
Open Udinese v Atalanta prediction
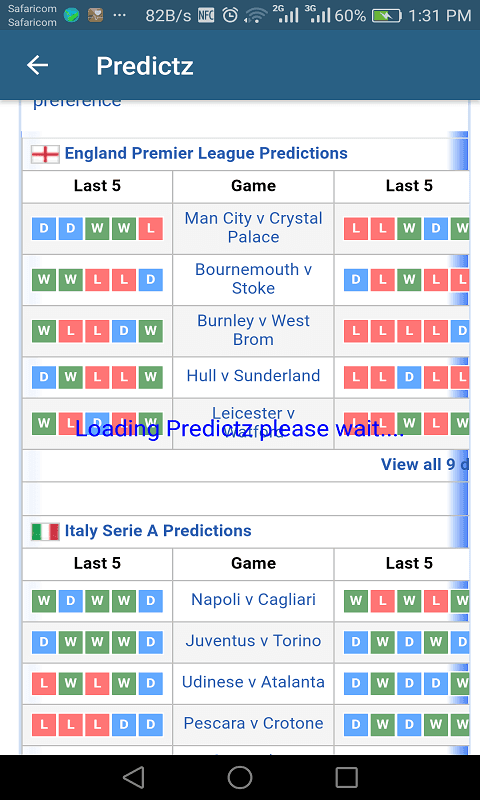[x=254, y=682]
